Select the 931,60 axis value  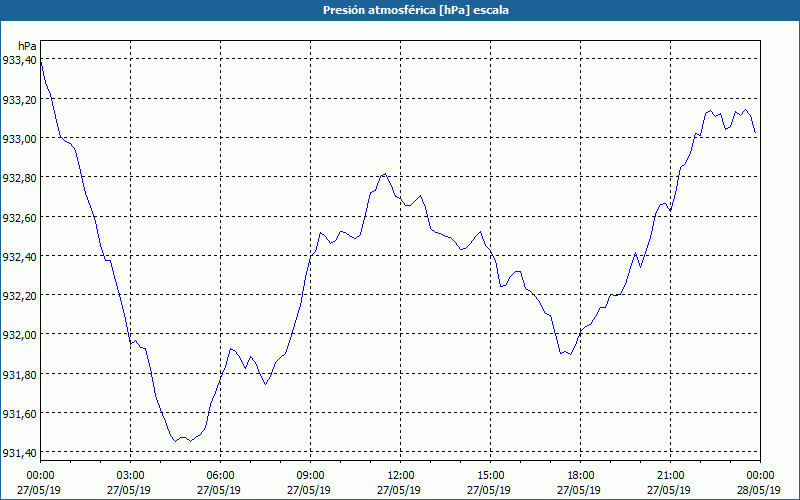point(19,414)
